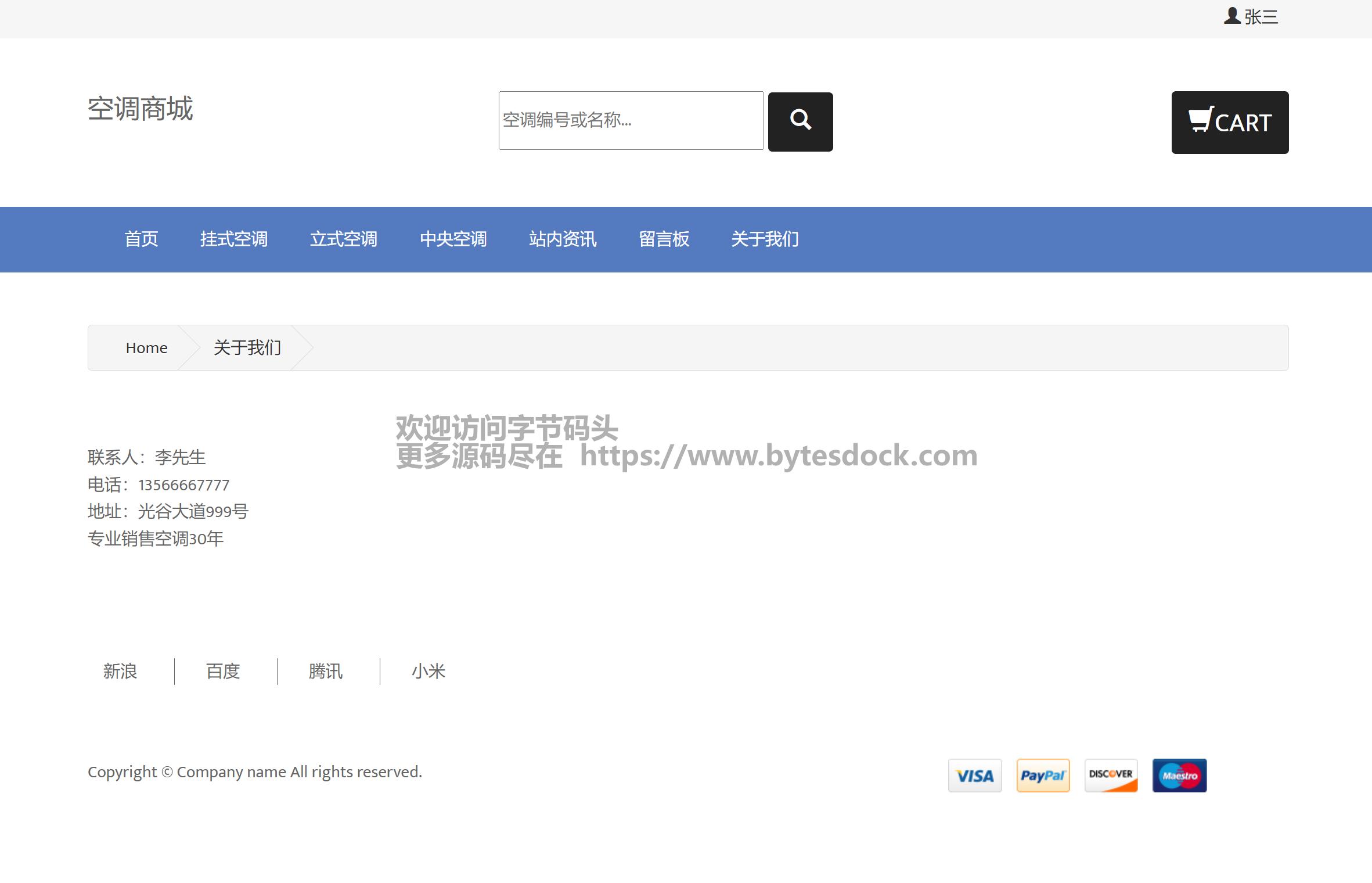Click the 空调商城 site logo

140,109
